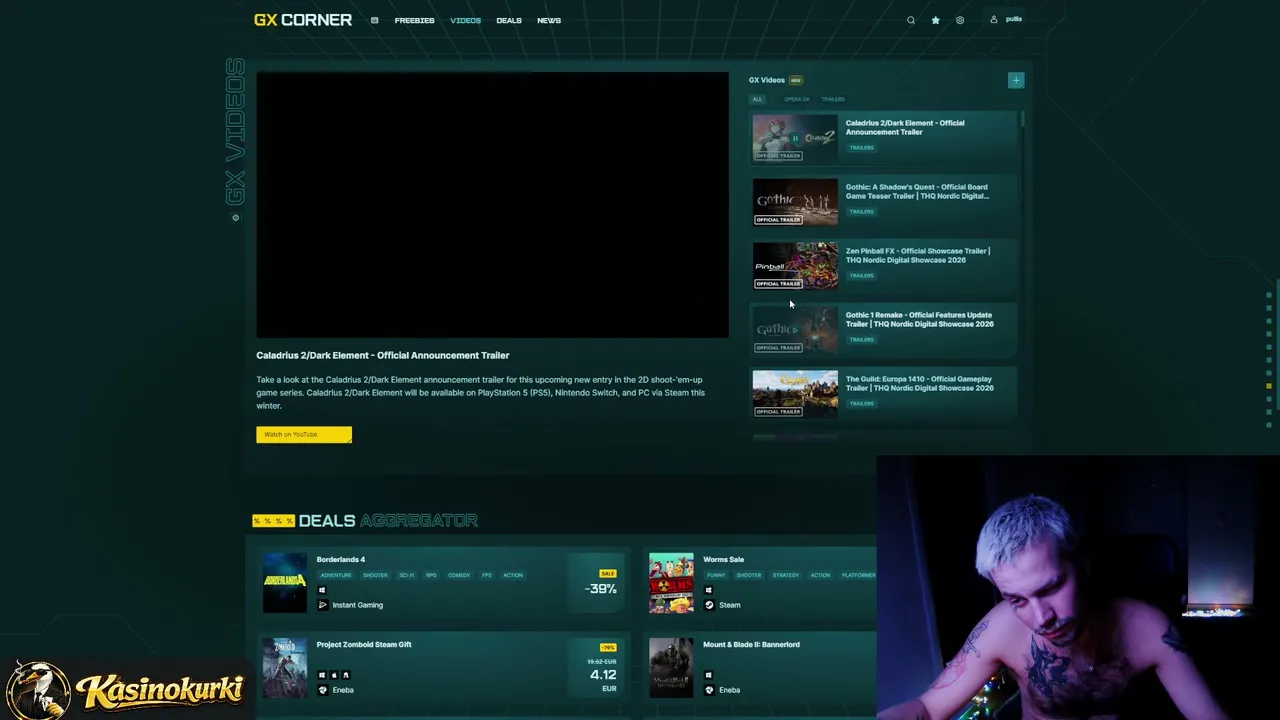Screen dimensions: 1280x720
Task: Click Trailers tag under Zen Pinball FX
Action: click(x=861, y=275)
